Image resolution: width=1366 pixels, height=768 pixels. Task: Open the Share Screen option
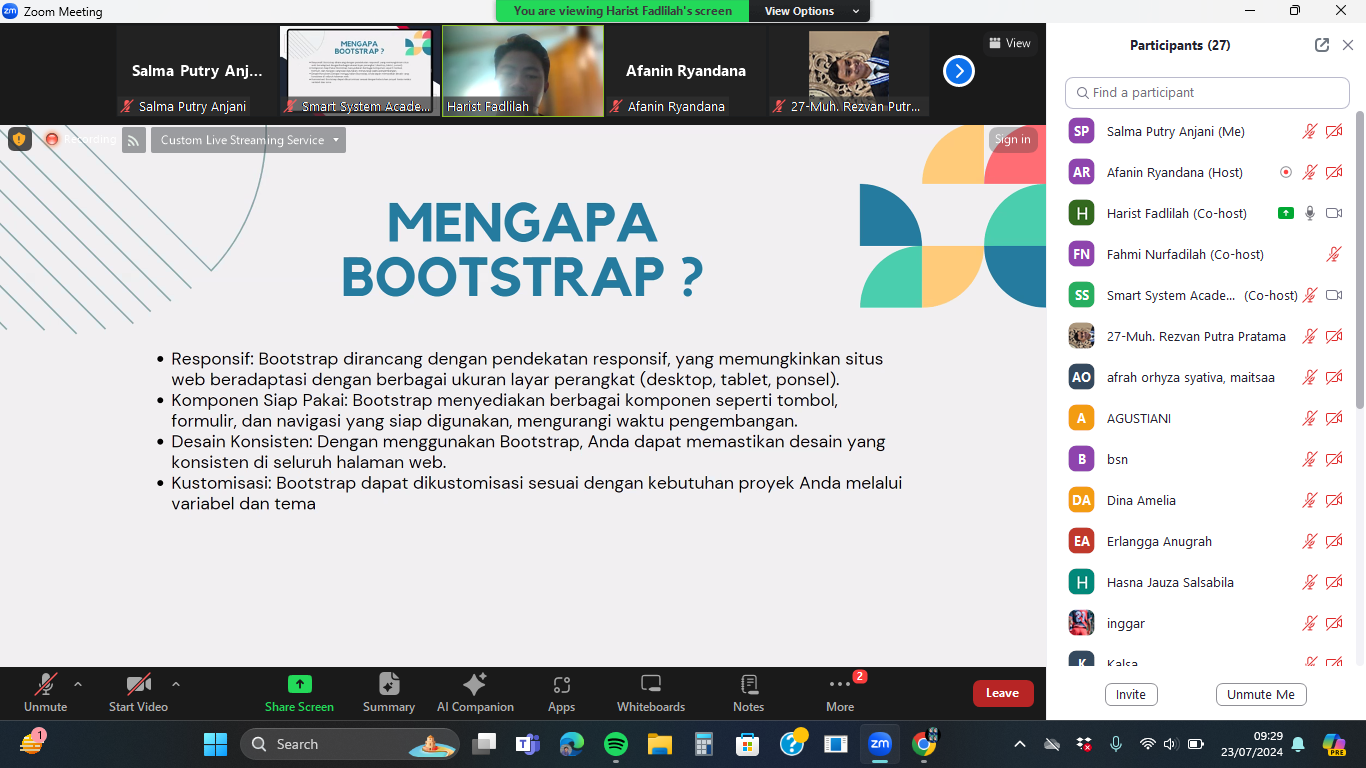(299, 693)
